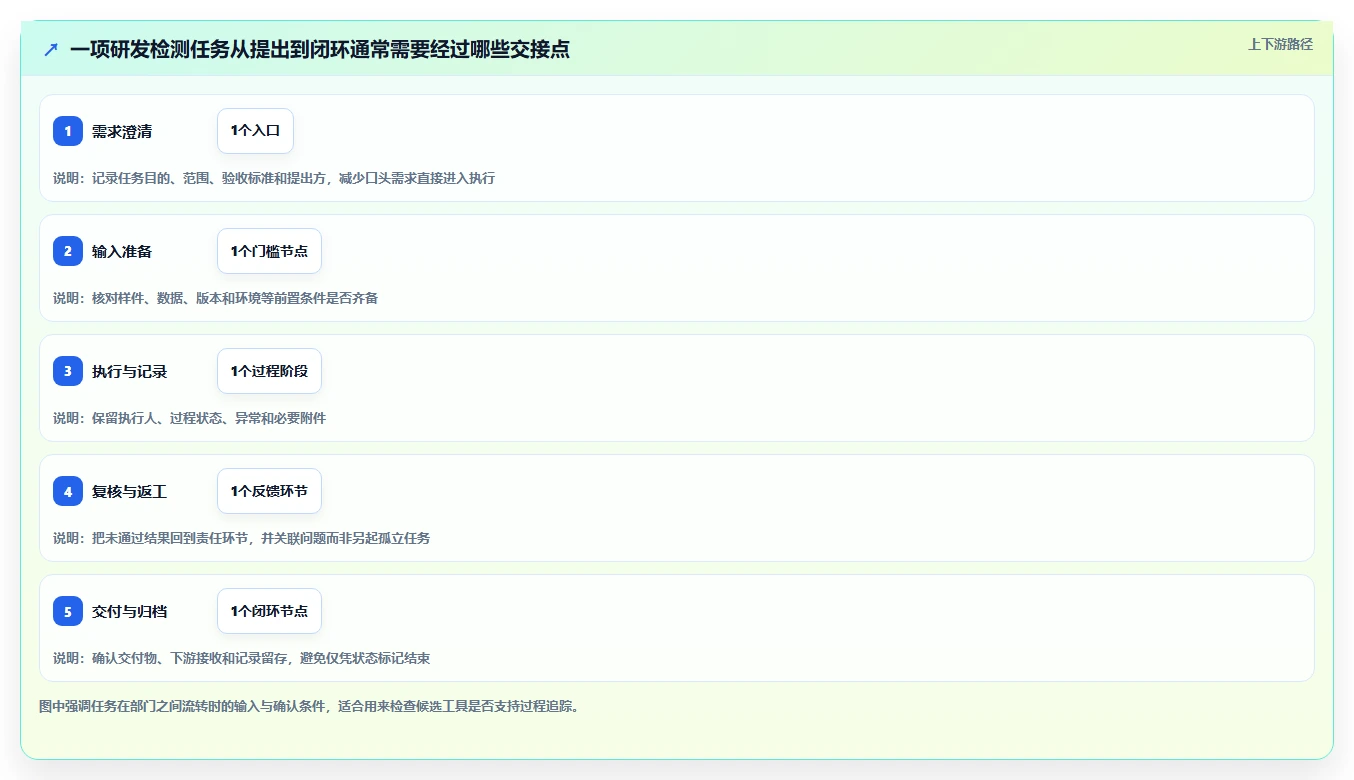This screenshot has width=1354, height=780.
Task: Select step number 4 badge
Action: 68,491
